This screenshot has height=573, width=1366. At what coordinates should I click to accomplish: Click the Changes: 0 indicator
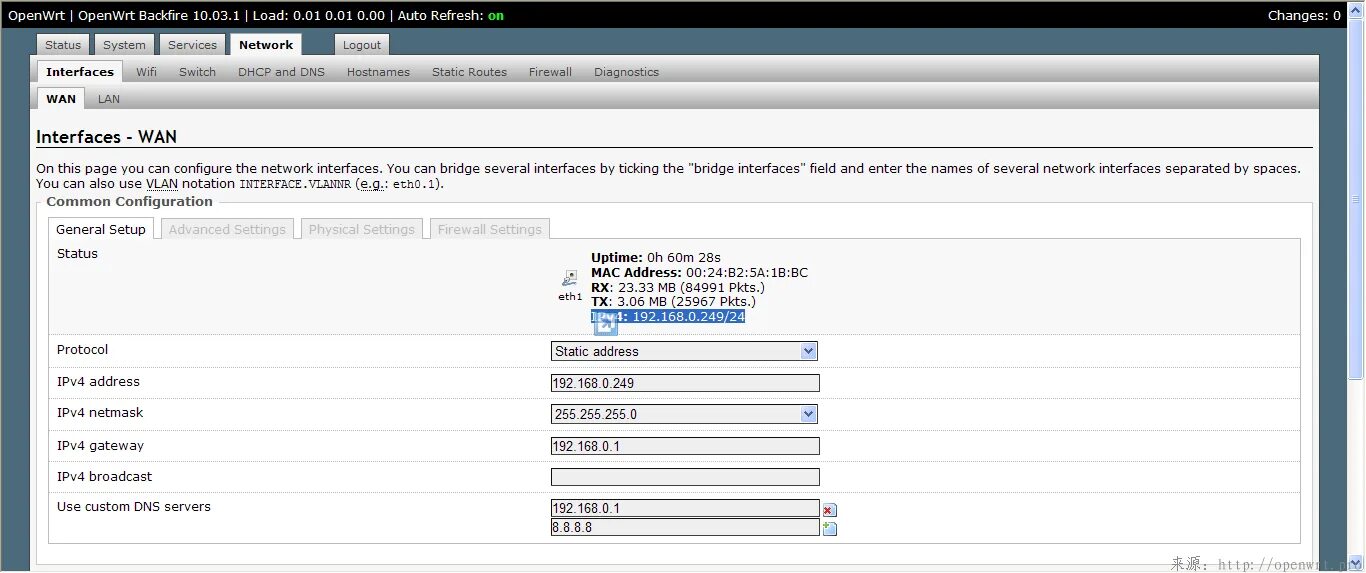(1304, 16)
